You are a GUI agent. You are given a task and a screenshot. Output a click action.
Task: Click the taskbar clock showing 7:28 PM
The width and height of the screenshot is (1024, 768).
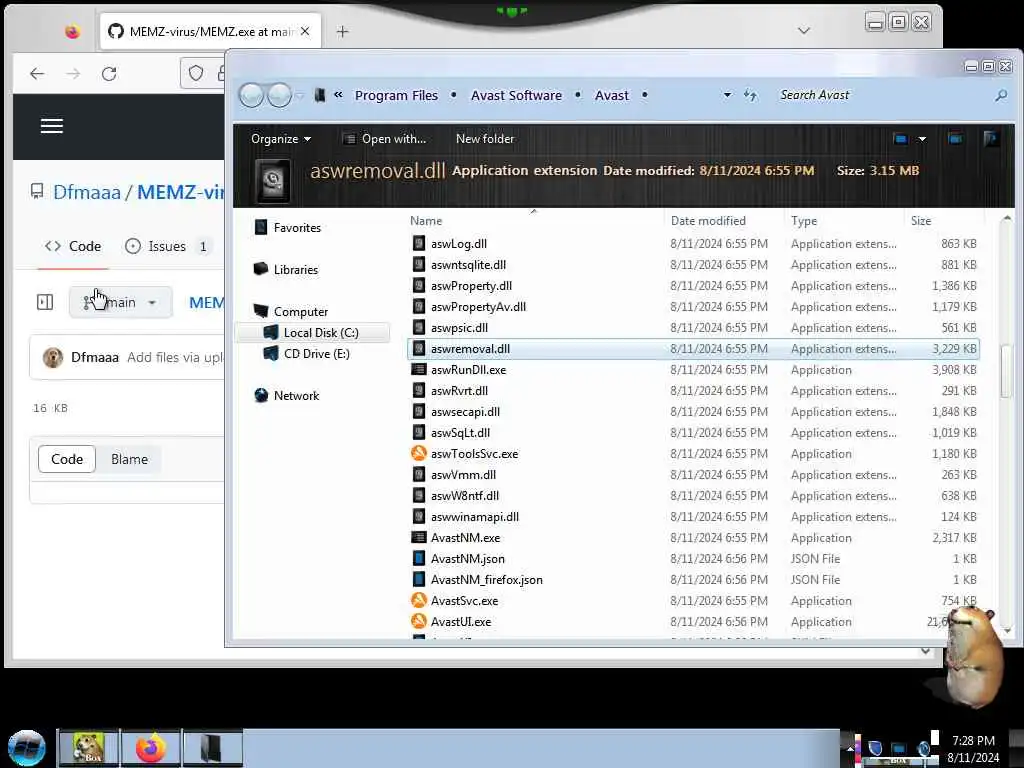pos(973,741)
